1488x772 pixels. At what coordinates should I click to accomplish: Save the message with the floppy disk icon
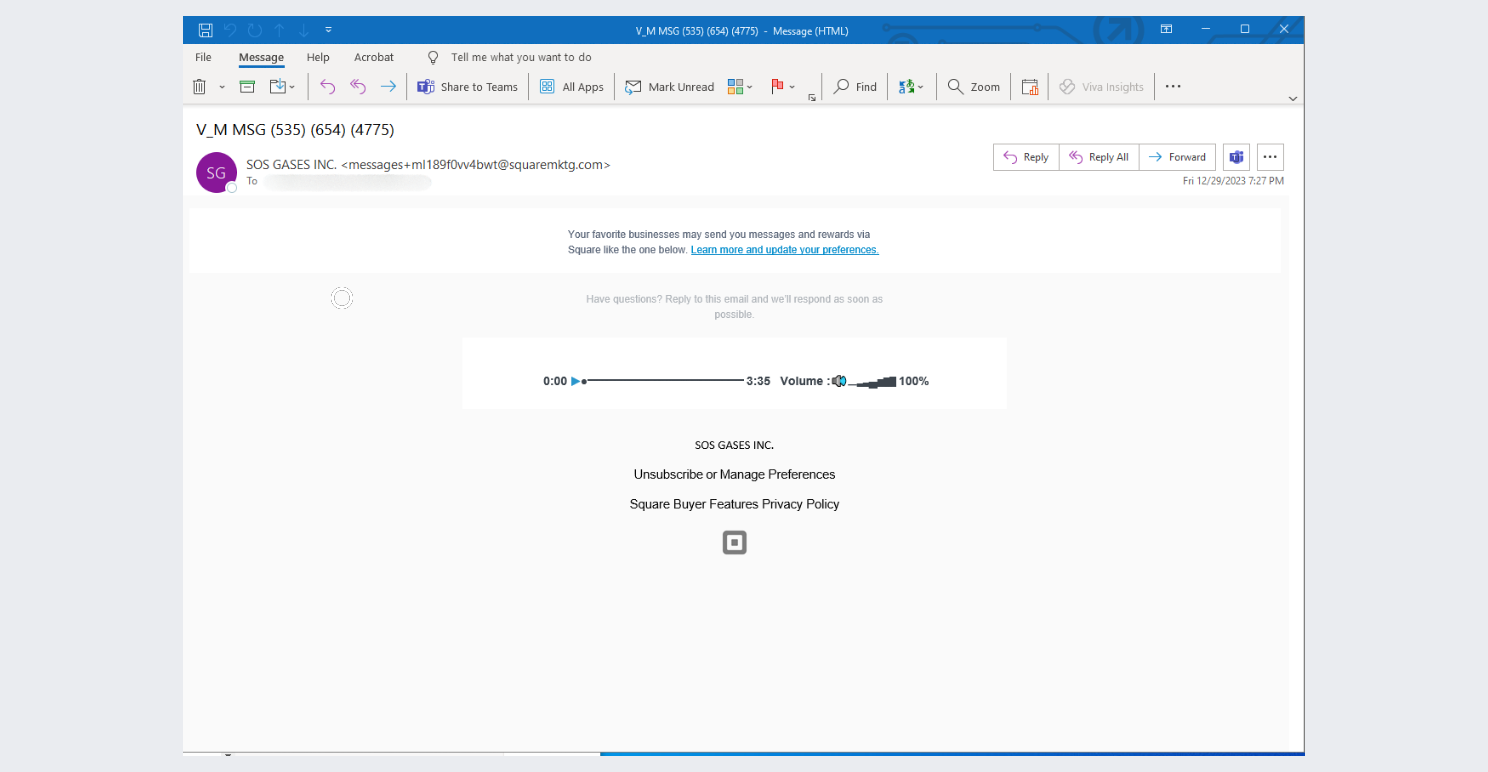tap(206, 30)
